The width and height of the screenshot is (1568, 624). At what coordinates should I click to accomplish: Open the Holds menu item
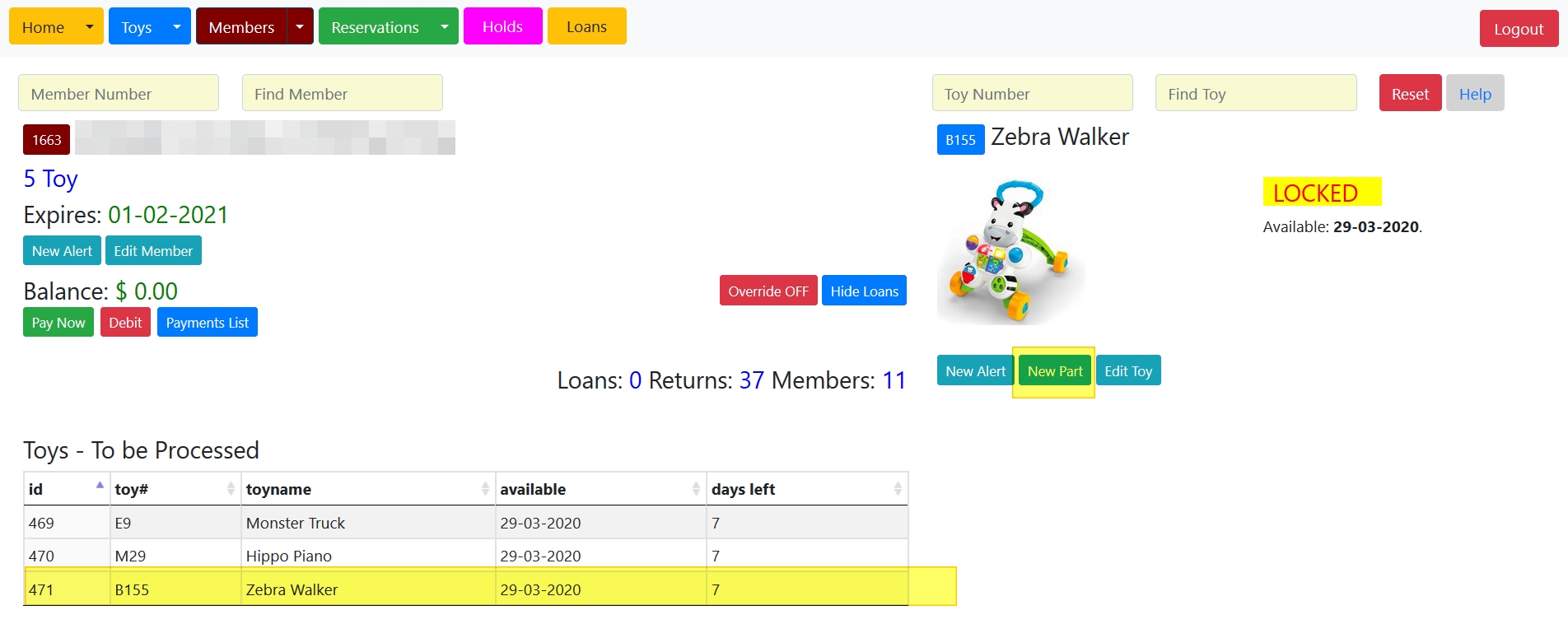[502, 26]
